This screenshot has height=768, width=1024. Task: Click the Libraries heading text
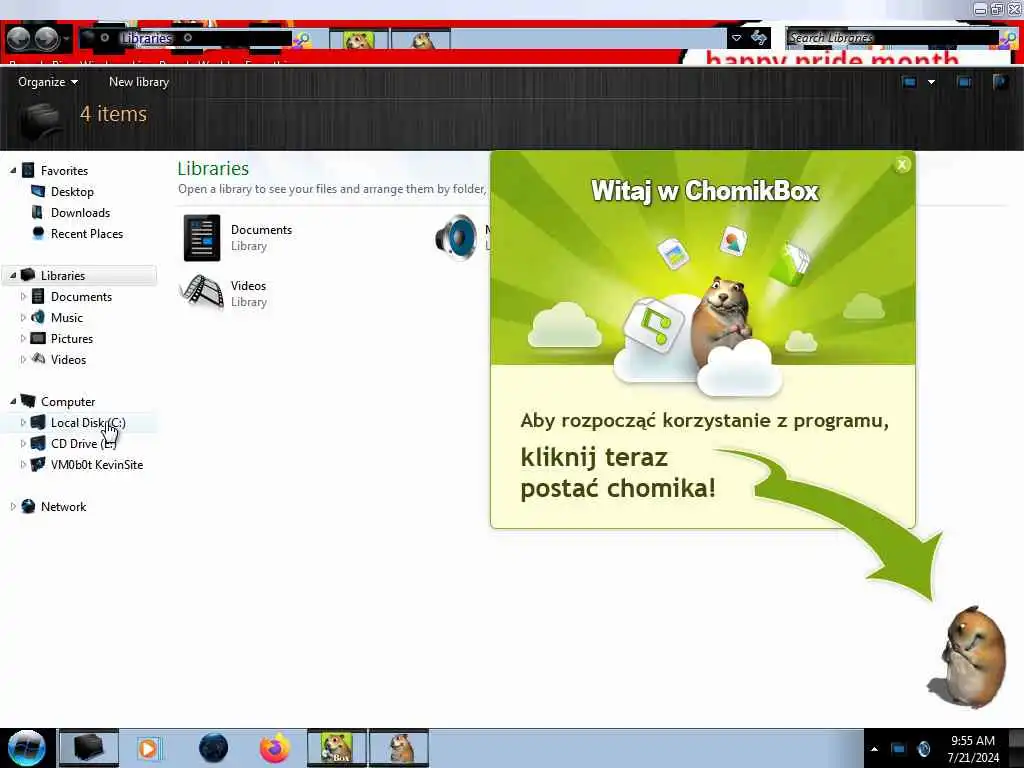213,168
